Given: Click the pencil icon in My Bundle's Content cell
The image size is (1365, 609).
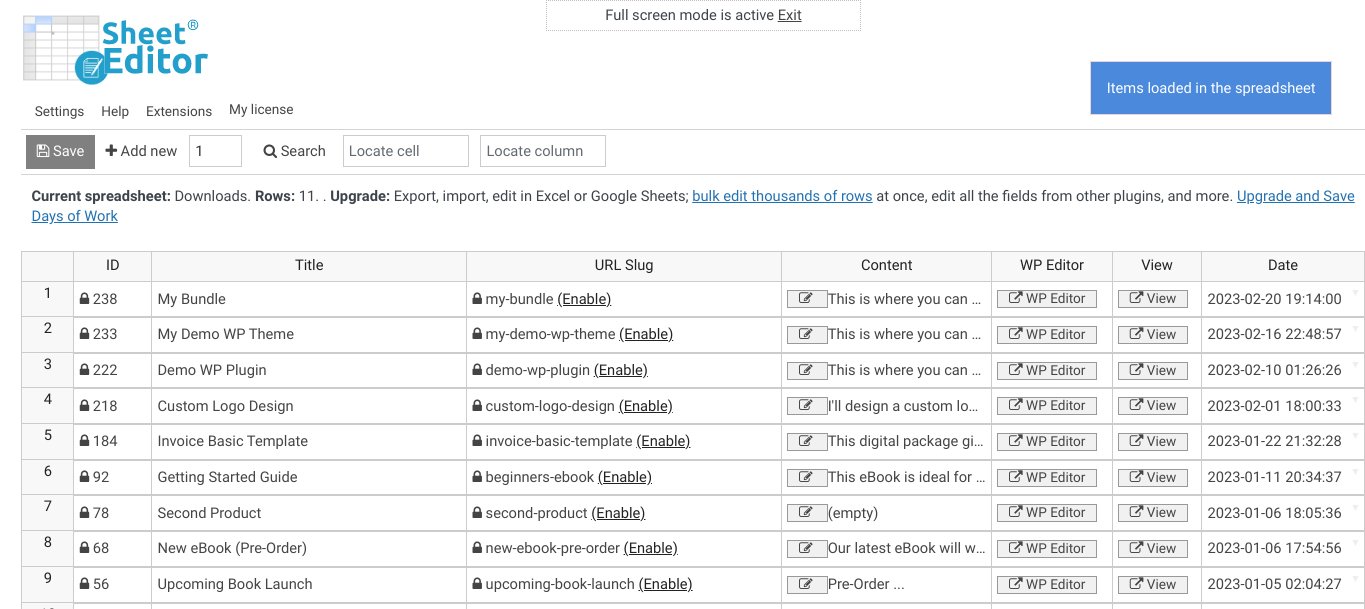Looking at the screenshot, I should point(807,298).
